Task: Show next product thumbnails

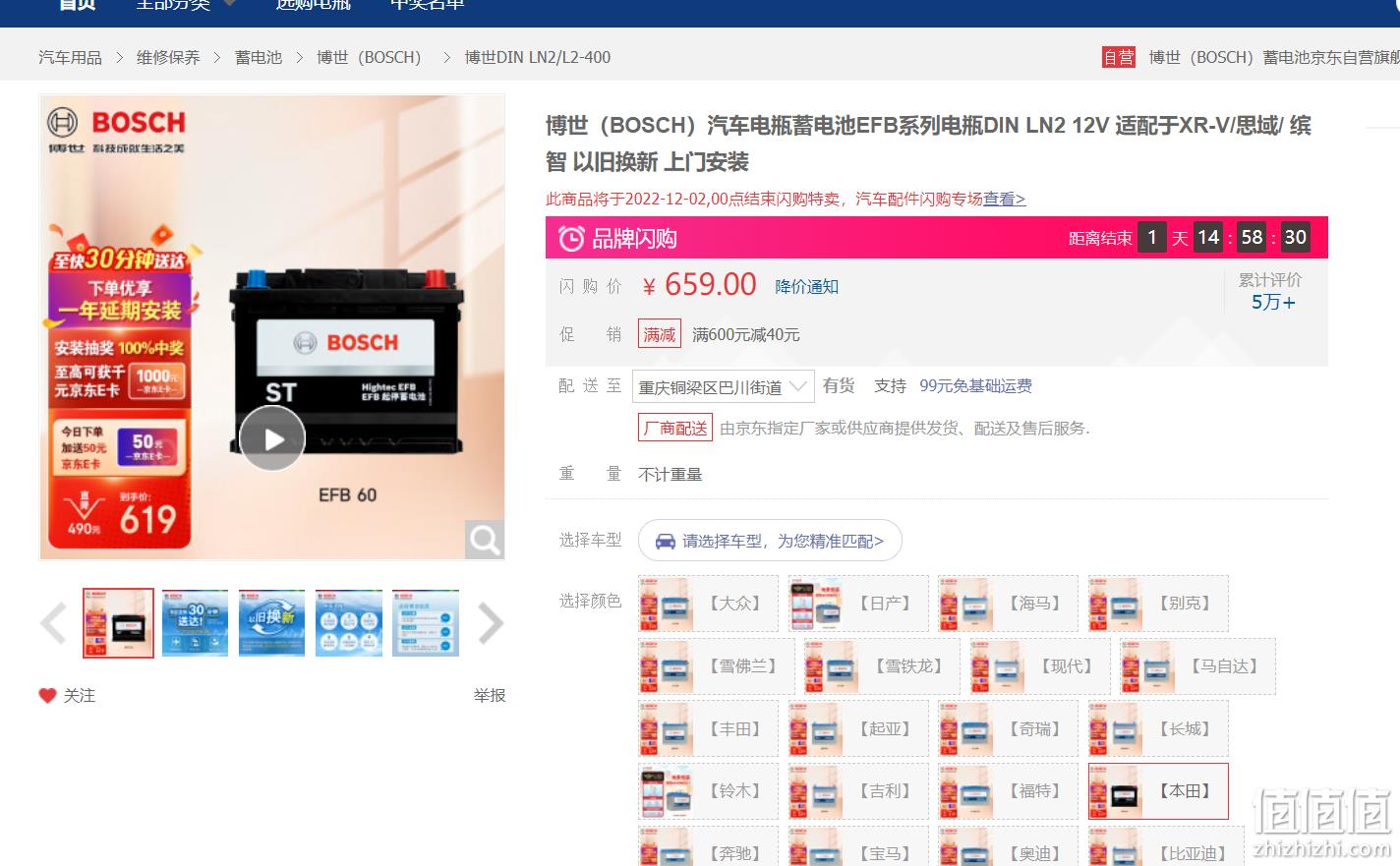Action: pos(491,623)
